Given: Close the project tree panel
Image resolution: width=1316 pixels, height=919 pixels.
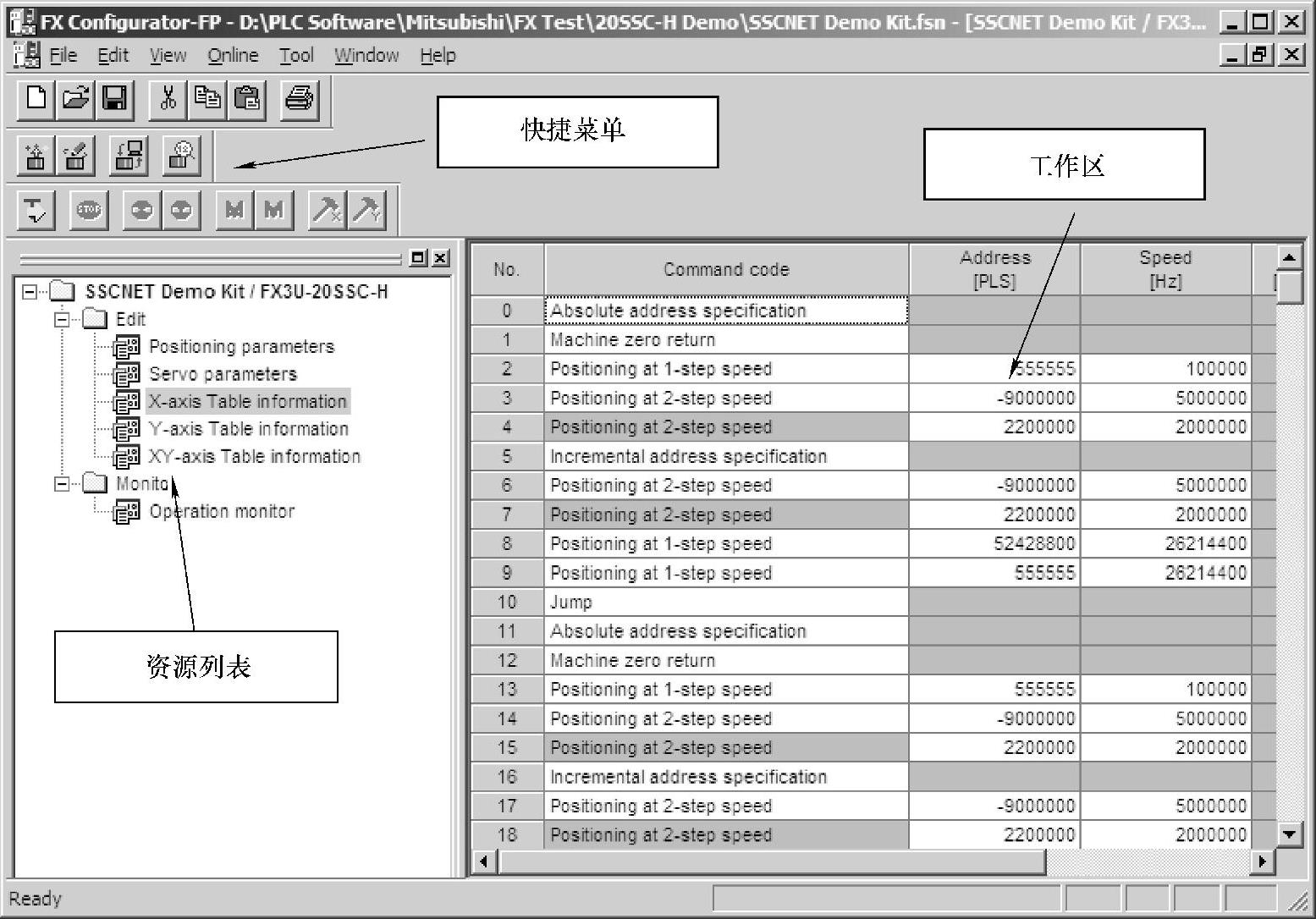Looking at the screenshot, I should 440,258.
